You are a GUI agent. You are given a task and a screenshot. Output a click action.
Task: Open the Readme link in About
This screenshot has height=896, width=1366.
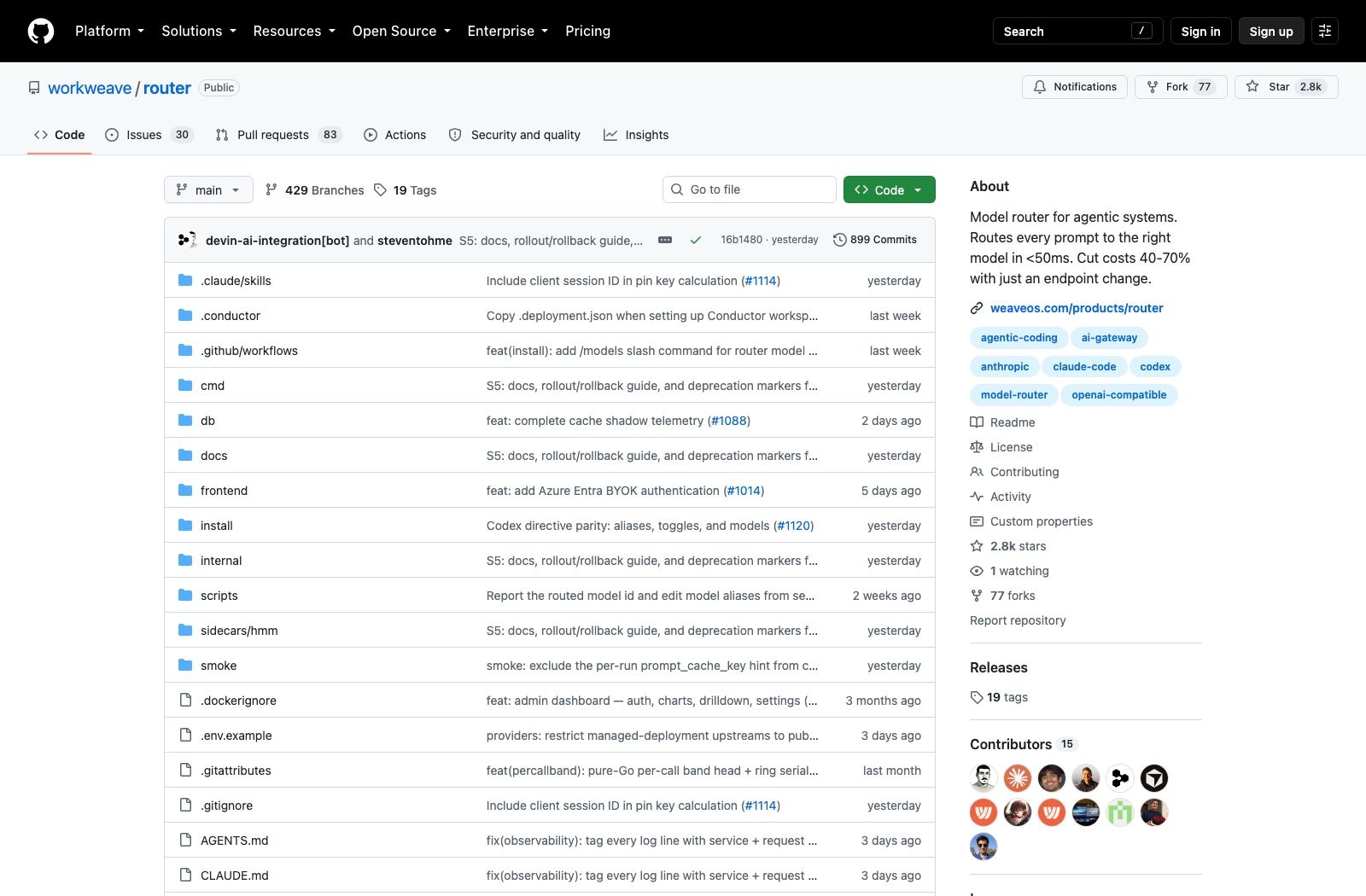point(1002,422)
